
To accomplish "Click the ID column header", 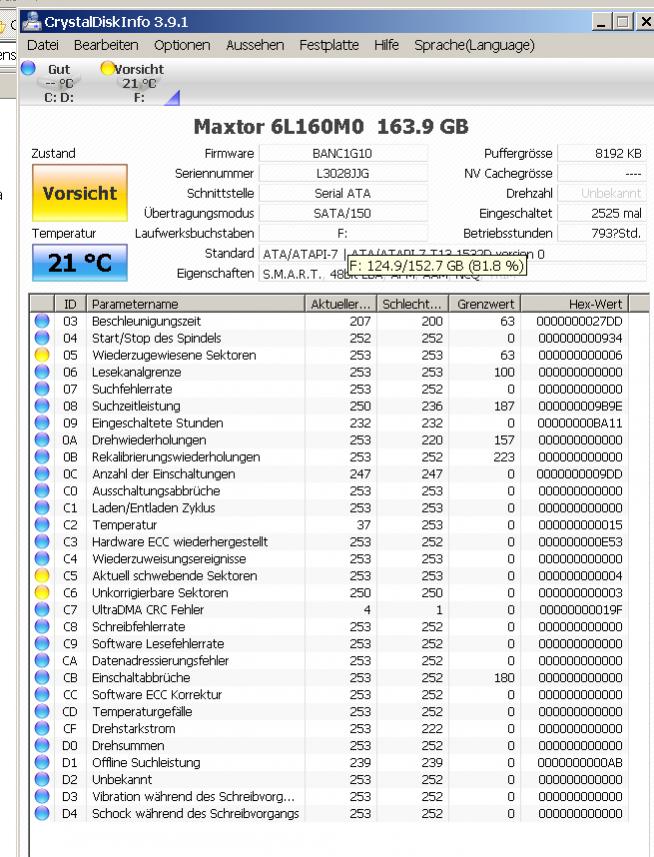I will 70,304.
